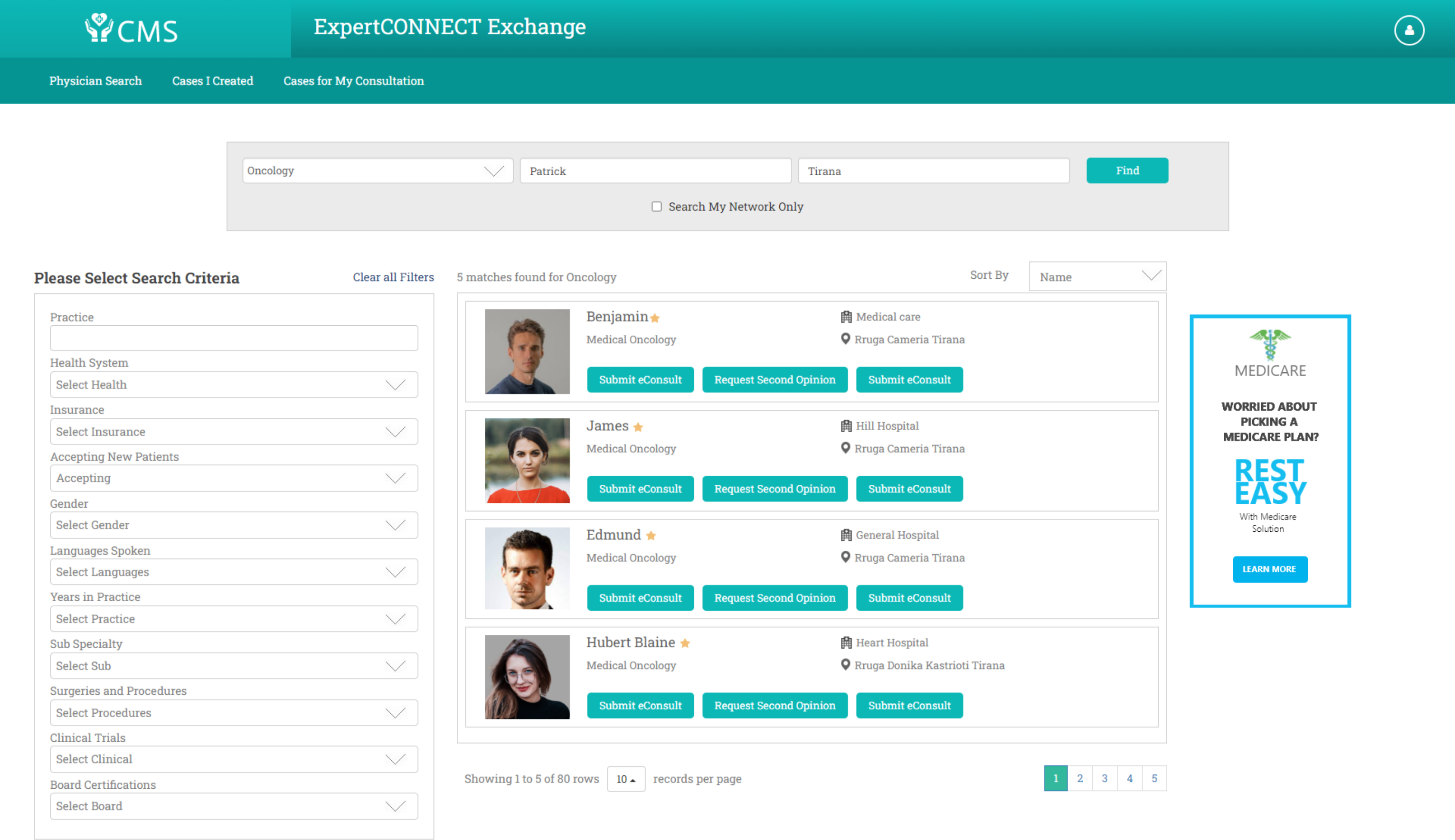The image size is (1455, 840).
Task: Go to results page 4
Action: 1130,778
